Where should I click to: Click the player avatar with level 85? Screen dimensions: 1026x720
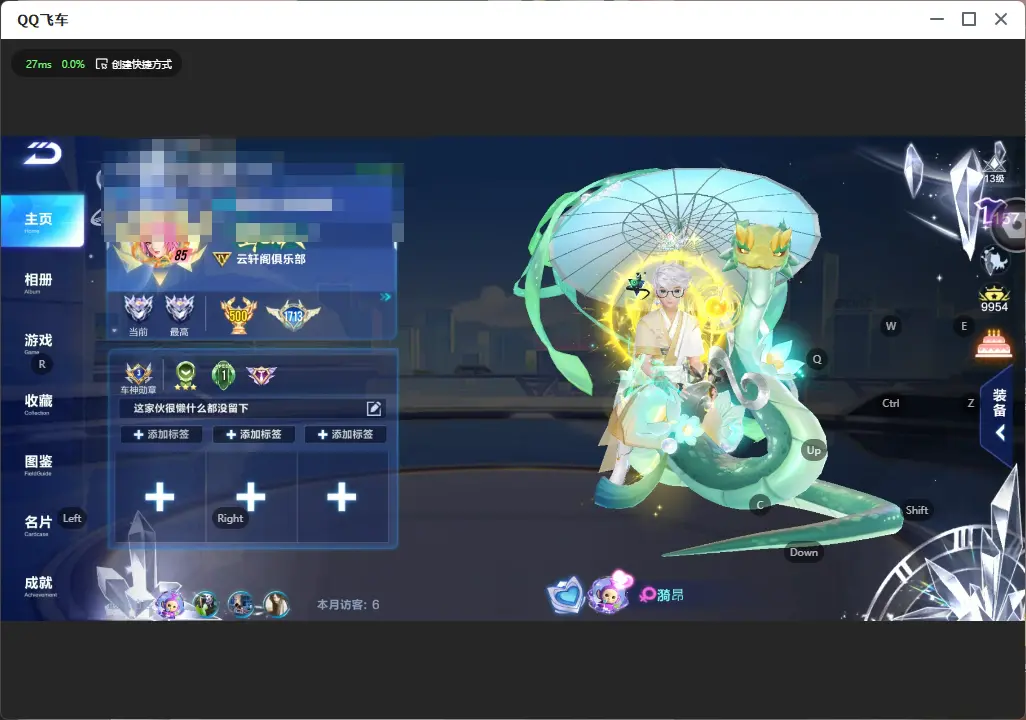pos(160,245)
